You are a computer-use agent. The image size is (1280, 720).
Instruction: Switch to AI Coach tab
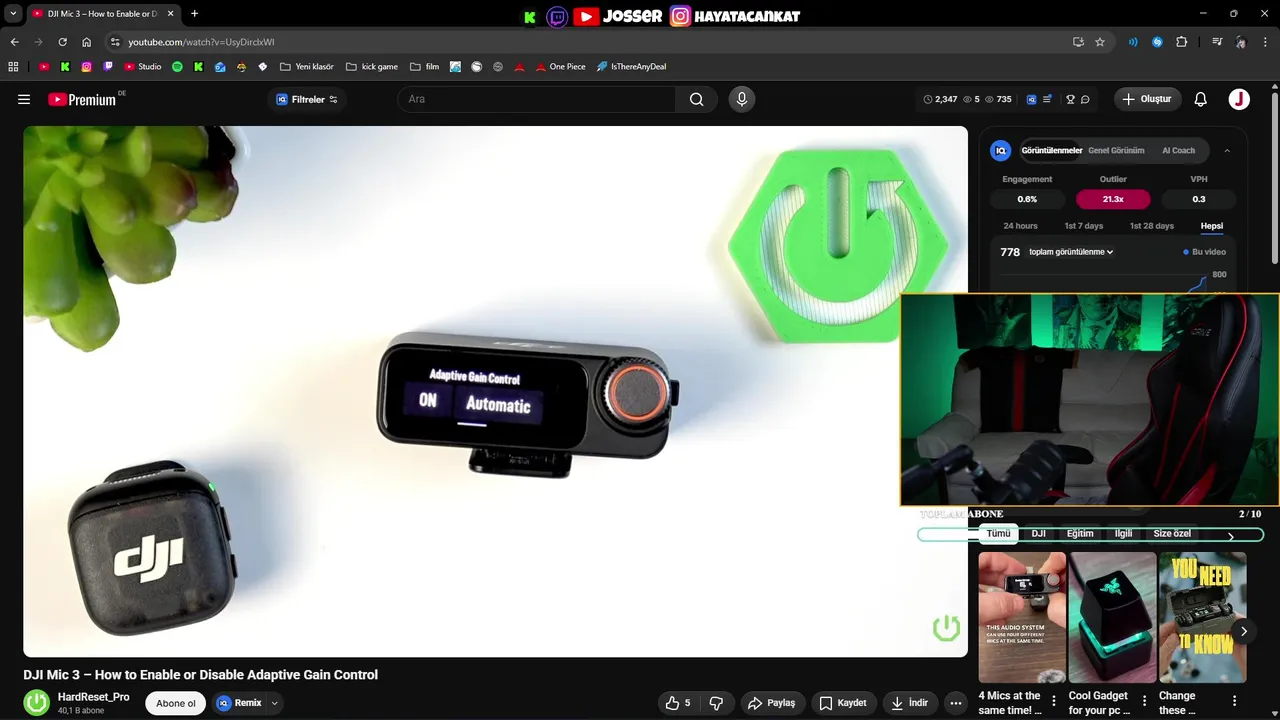(x=1178, y=151)
